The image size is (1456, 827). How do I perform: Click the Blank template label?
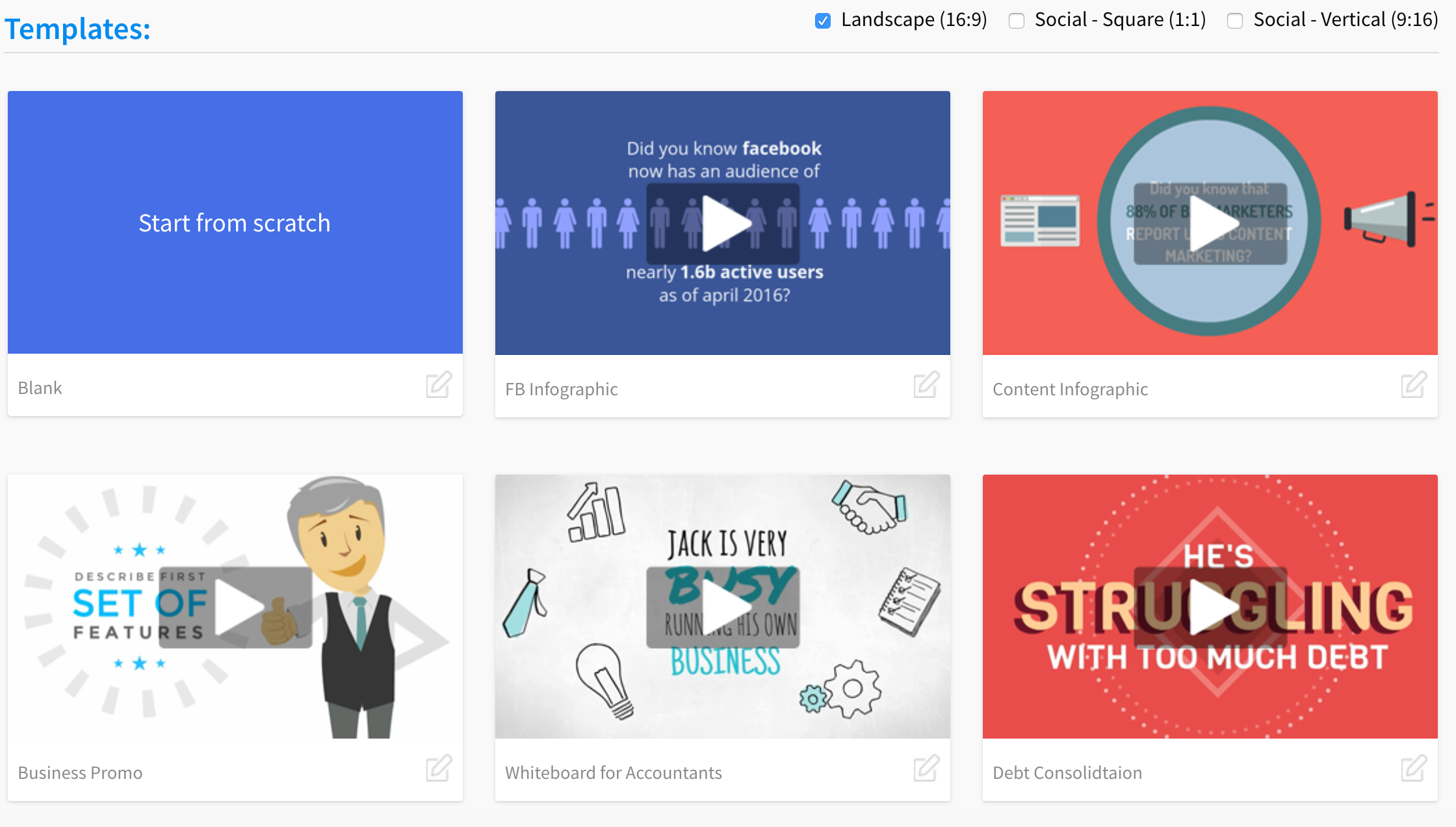[40, 388]
